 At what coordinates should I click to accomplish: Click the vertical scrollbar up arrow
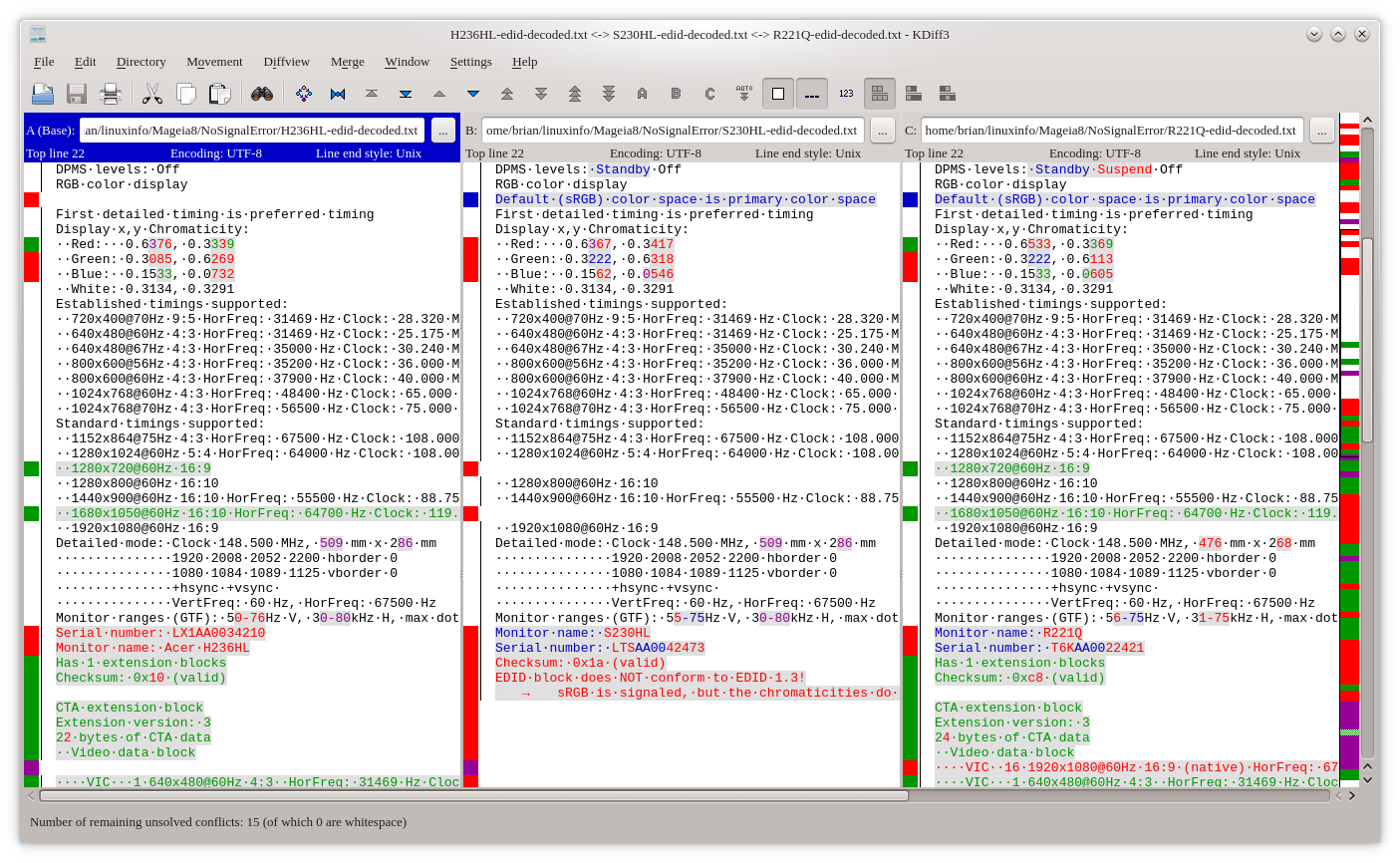tap(1368, 121)
